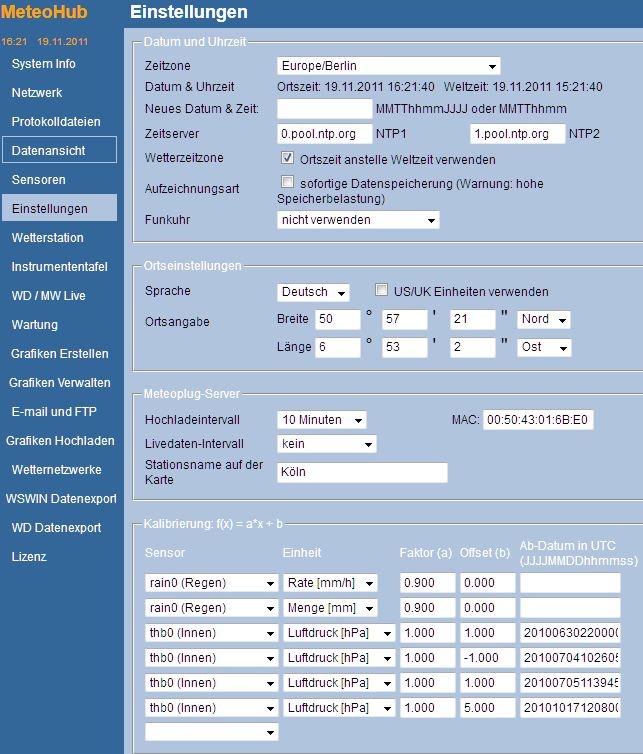Open the Zeitzone Europe/Berlin dropdown

coord(388,66)
